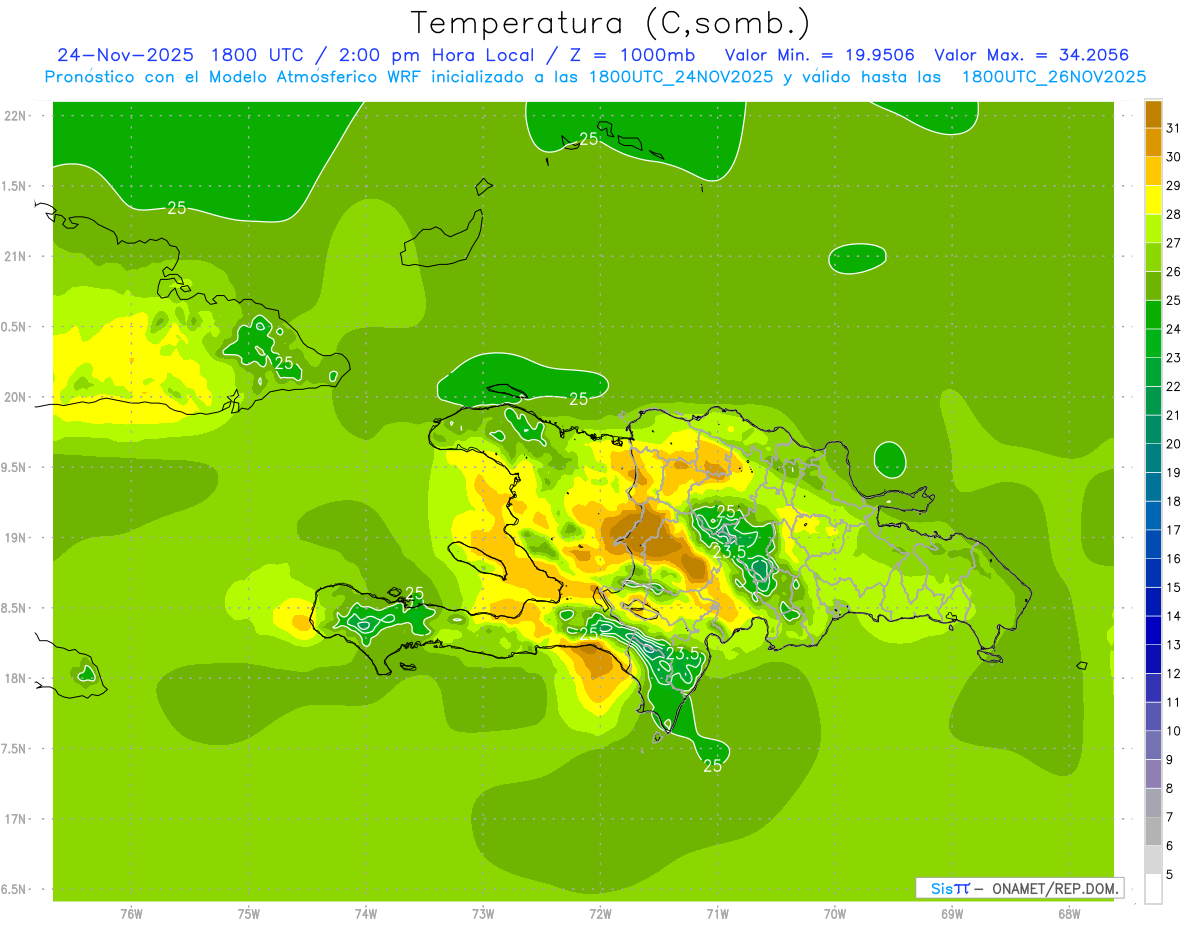Select the teal swatch between 19 and 20
Screen dimensions: 1200x927
[x=1153, y=458]
